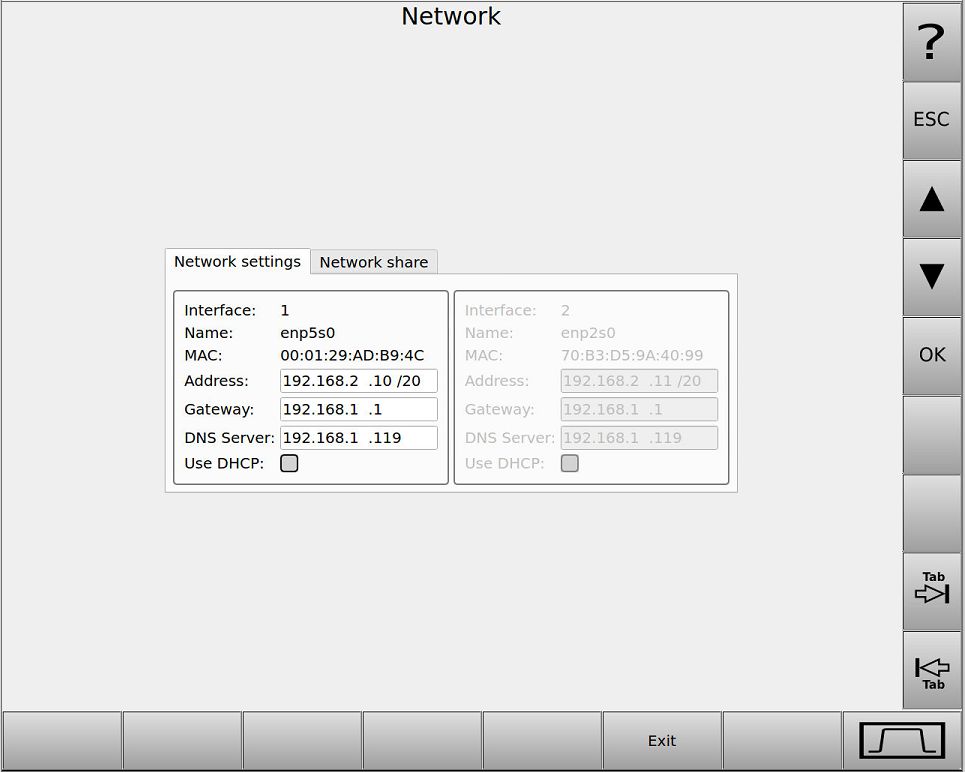Select the Tab forward icon
965x772 pixels.
931,590
